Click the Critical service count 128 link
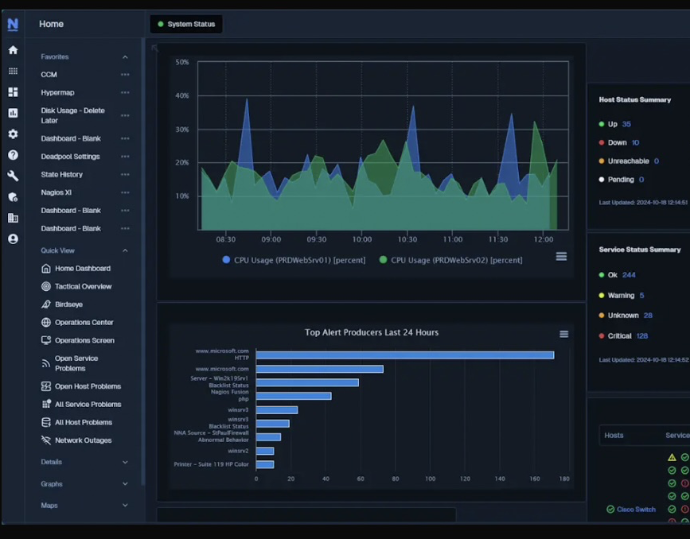The height and width of the screenshot is (539, 690). coord(642,336)
